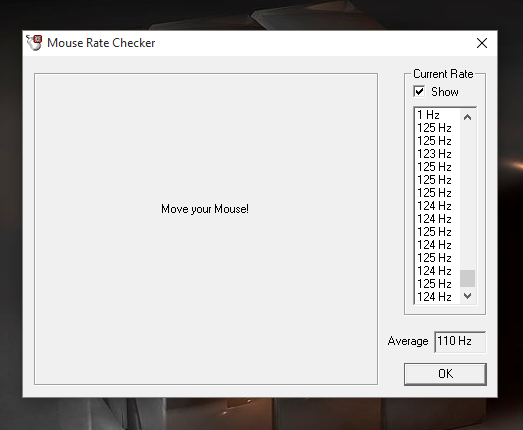Click the Average label text
Screen dimensions: 523x430
(x=408, y=341)
